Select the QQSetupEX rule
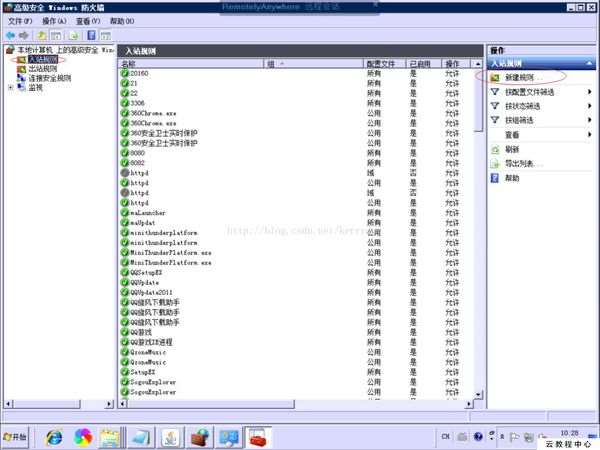This screenshot has height=450, width=600. point(146,272)
